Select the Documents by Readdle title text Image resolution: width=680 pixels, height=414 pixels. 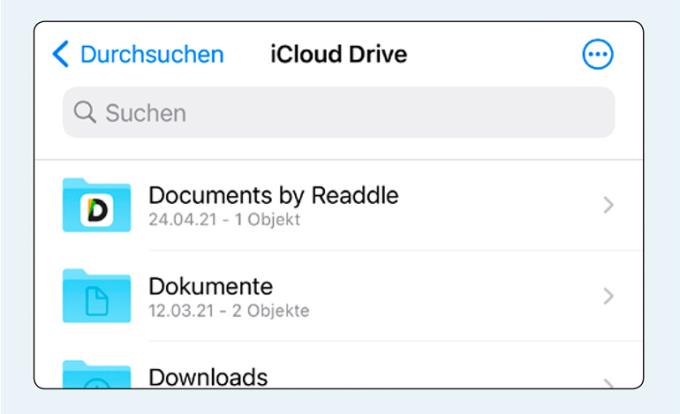click(x=274, y=196)
